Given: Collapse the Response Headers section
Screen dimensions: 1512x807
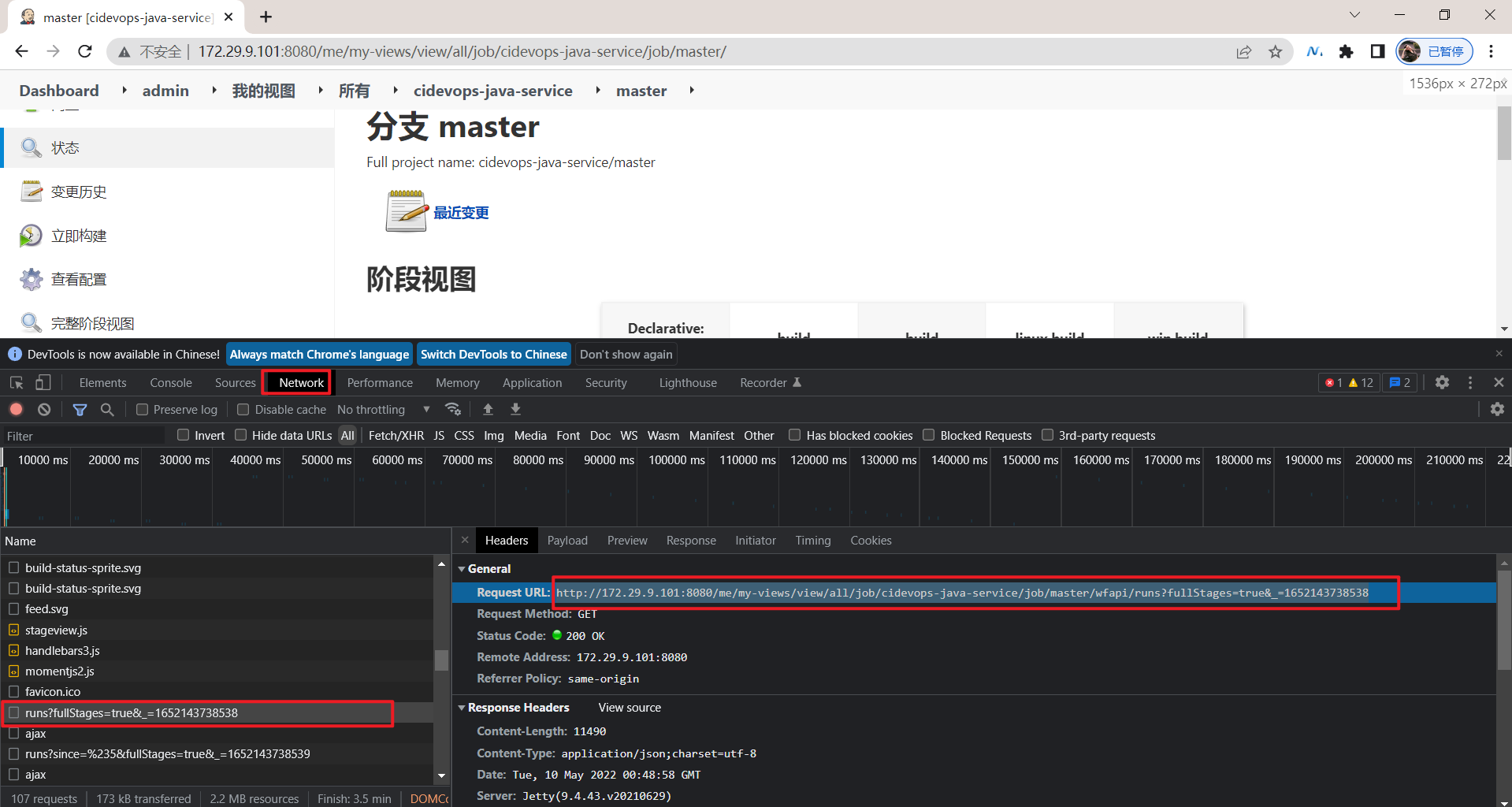Looking at the screenshot, I should (x=462, y=708).
